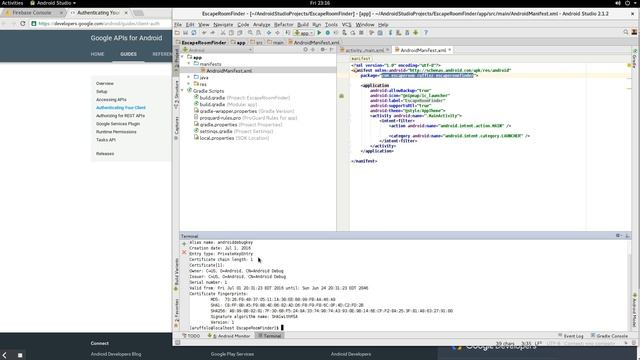This screenshot has height=360, width=640.
Task: Run the app with the green play icon
Action: point(319,33)
